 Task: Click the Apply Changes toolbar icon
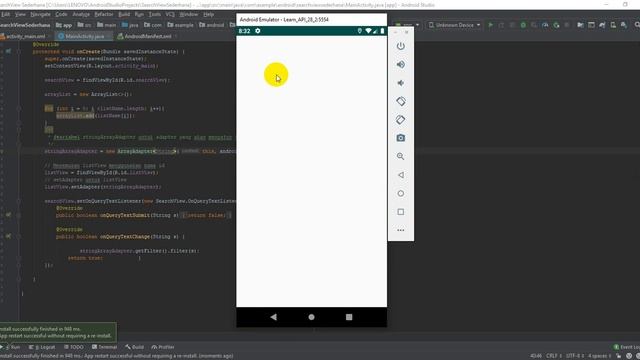pyautogui.click(x=501, y=25)
